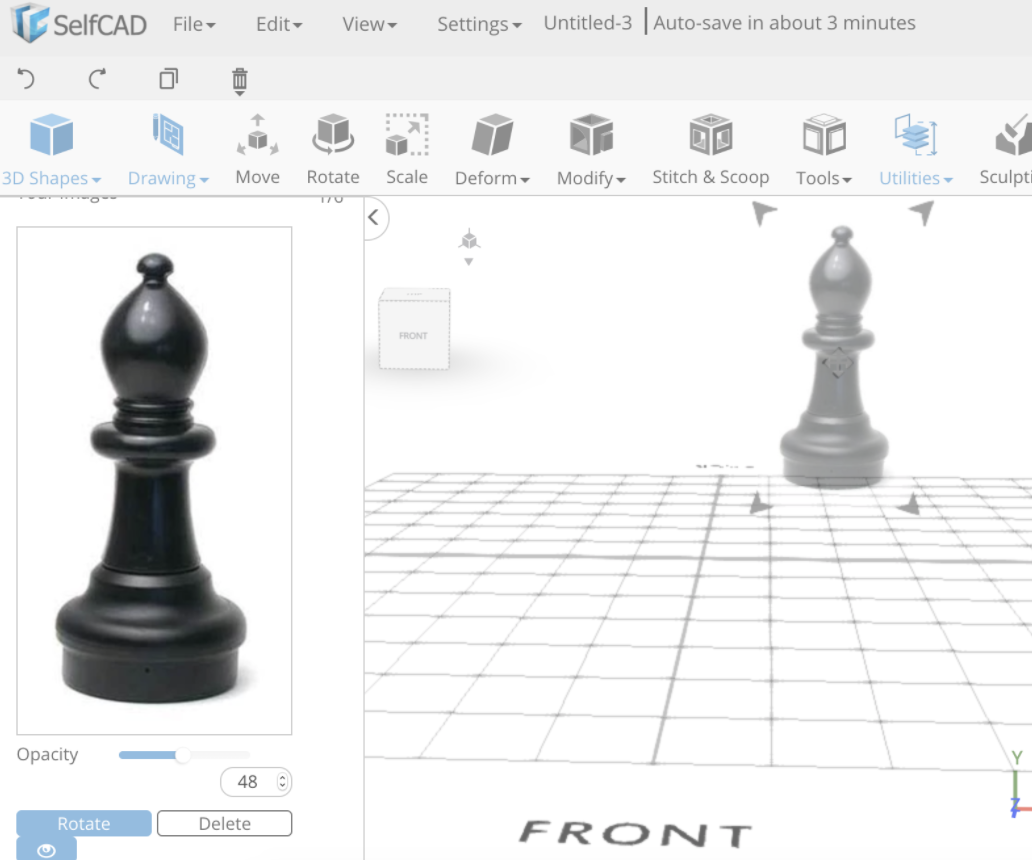The height and width of the screenshot is (860, 1032).
Task: Adjust the Opacity slider handle
Action: click(x=184, y=756)
